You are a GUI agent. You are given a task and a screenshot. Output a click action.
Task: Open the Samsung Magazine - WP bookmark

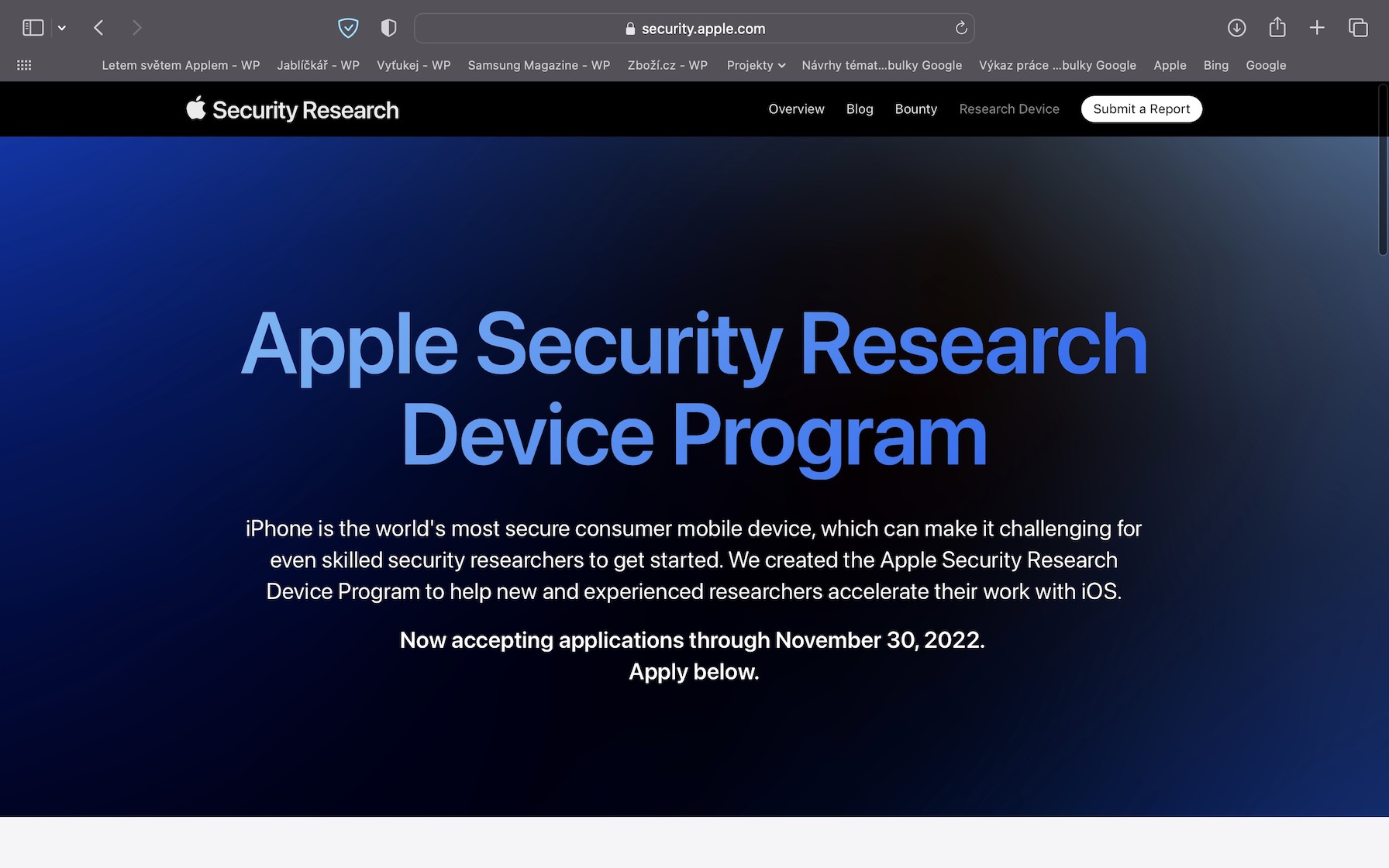pyautogui.click(x=539, y=65)
